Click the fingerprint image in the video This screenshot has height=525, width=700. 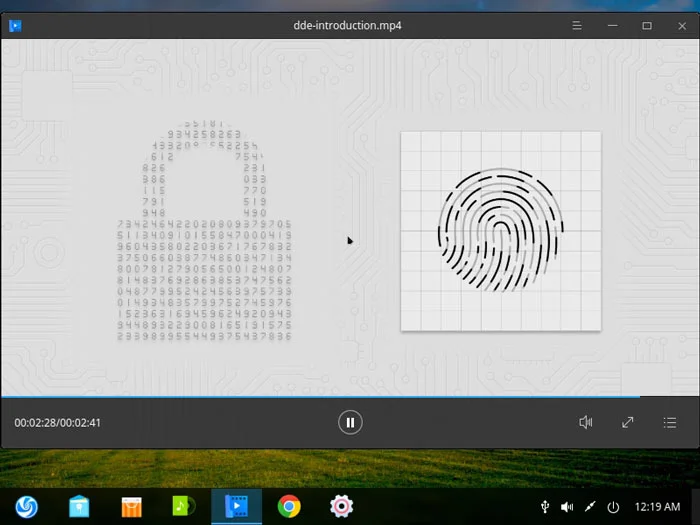pos(500,230)
